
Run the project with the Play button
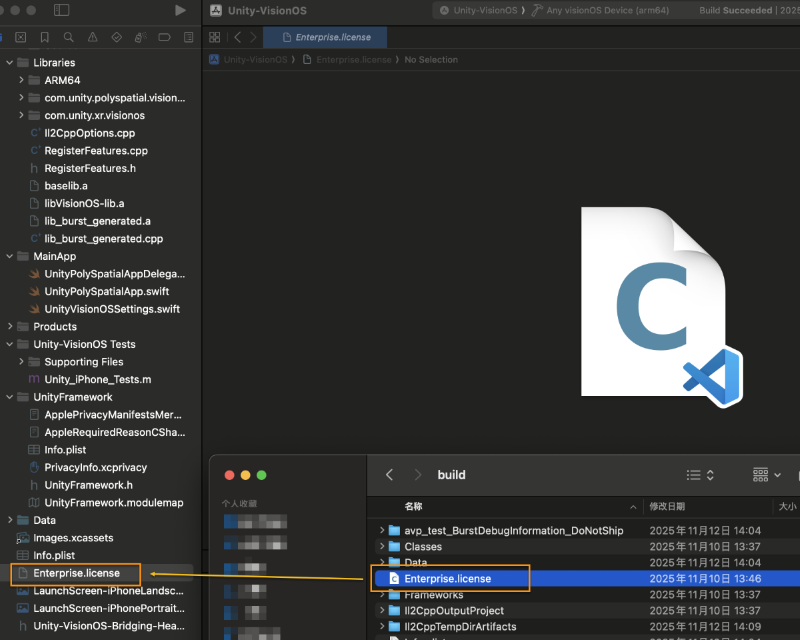(179, 9)
